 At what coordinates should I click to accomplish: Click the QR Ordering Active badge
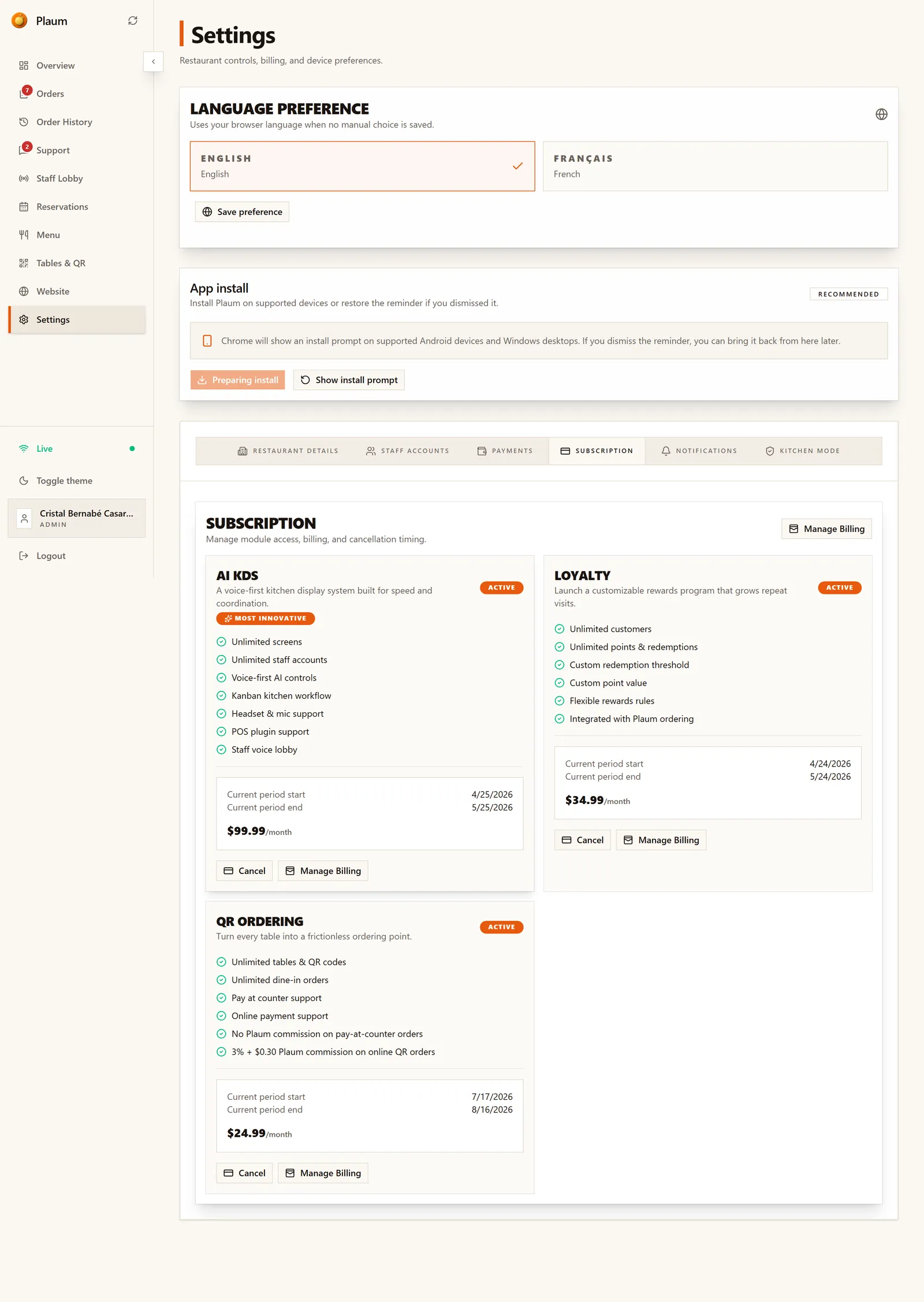pyautogui.click(x=501, y=927)
